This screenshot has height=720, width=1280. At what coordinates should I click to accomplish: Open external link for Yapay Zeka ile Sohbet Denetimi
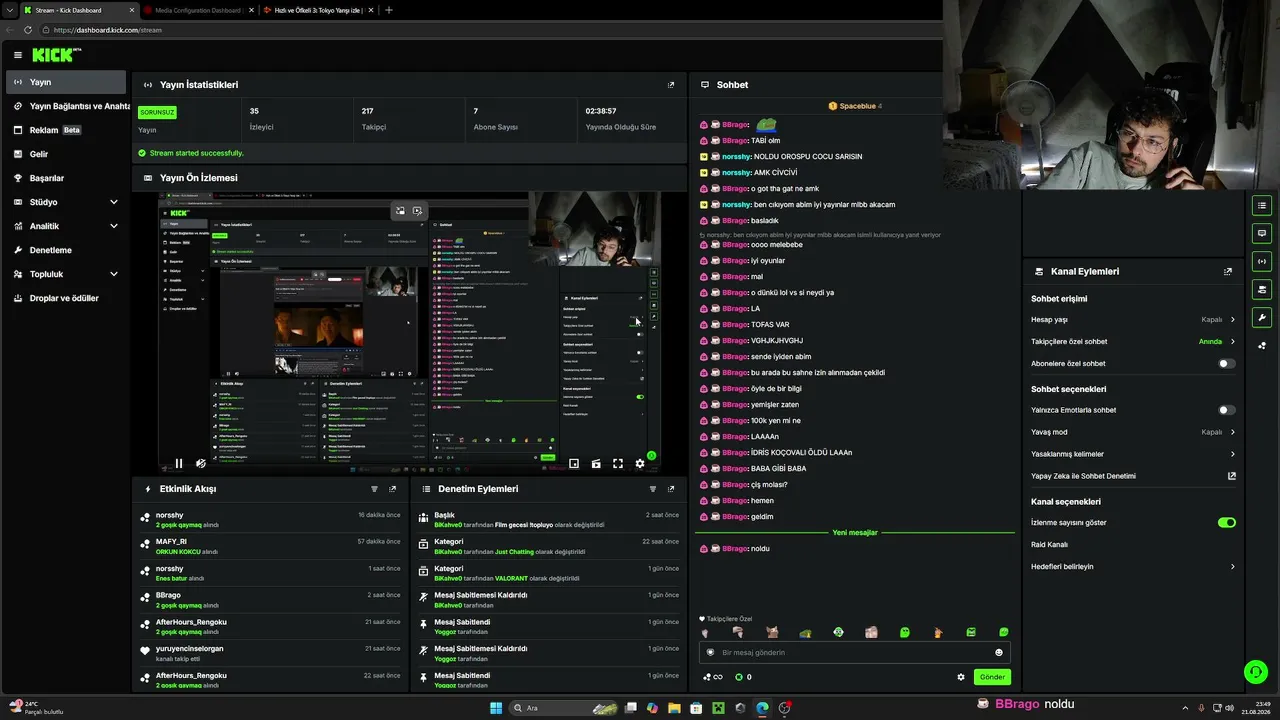pyautogui.click(x=1232, y=476)
